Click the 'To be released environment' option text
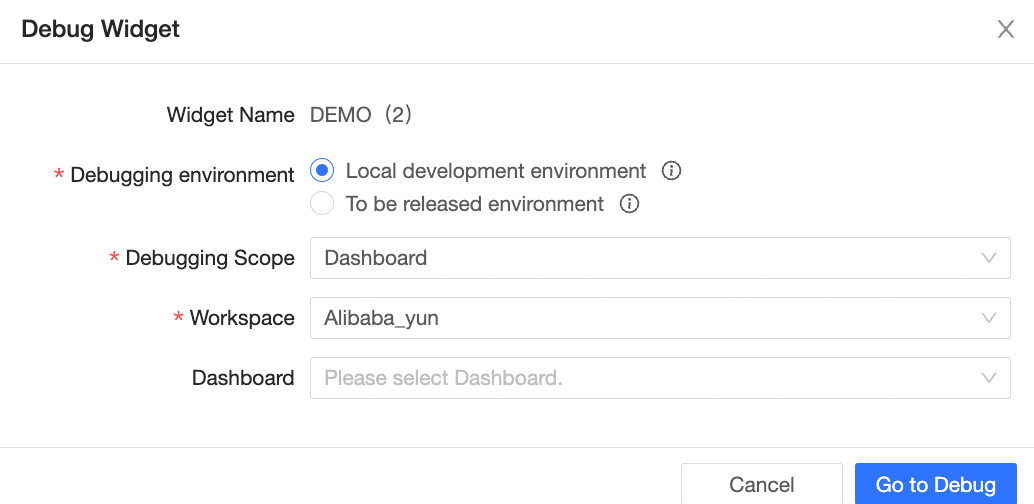Screen dimensions: 1034x504 coord(475,204)
